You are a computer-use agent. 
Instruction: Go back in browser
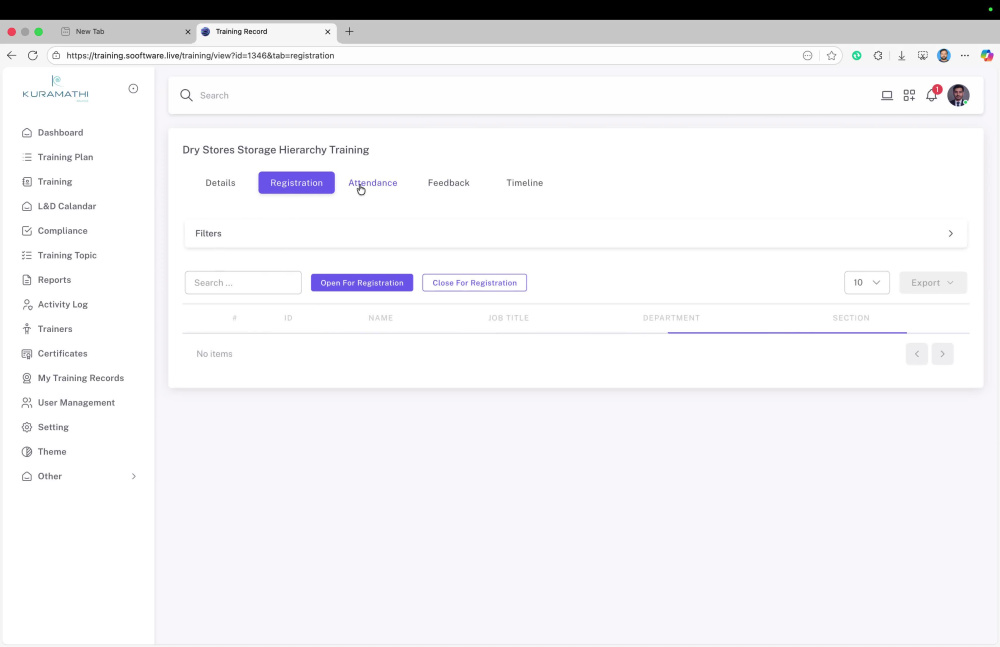[x=11, y=56]
